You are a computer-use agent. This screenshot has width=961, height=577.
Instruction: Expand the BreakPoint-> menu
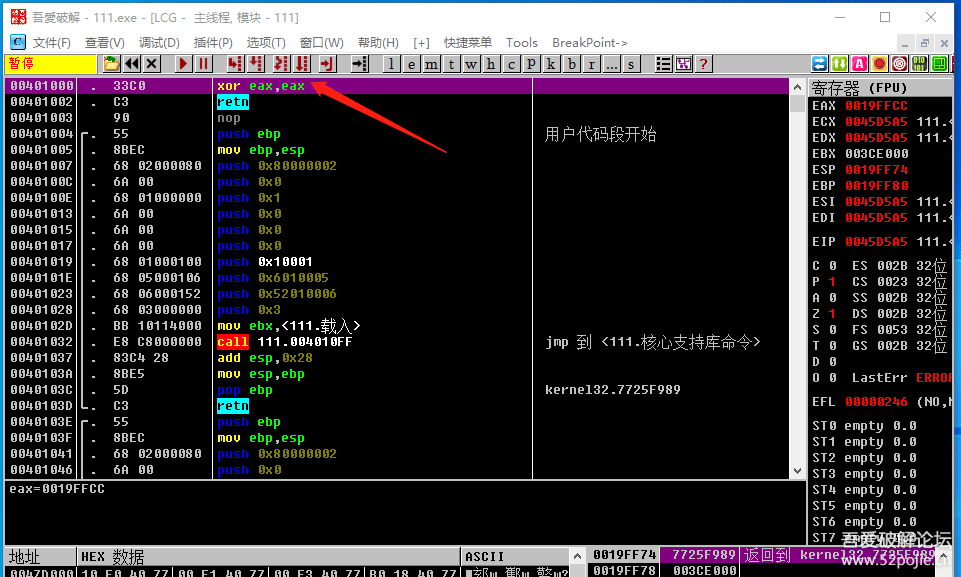[x=590, y=43]
